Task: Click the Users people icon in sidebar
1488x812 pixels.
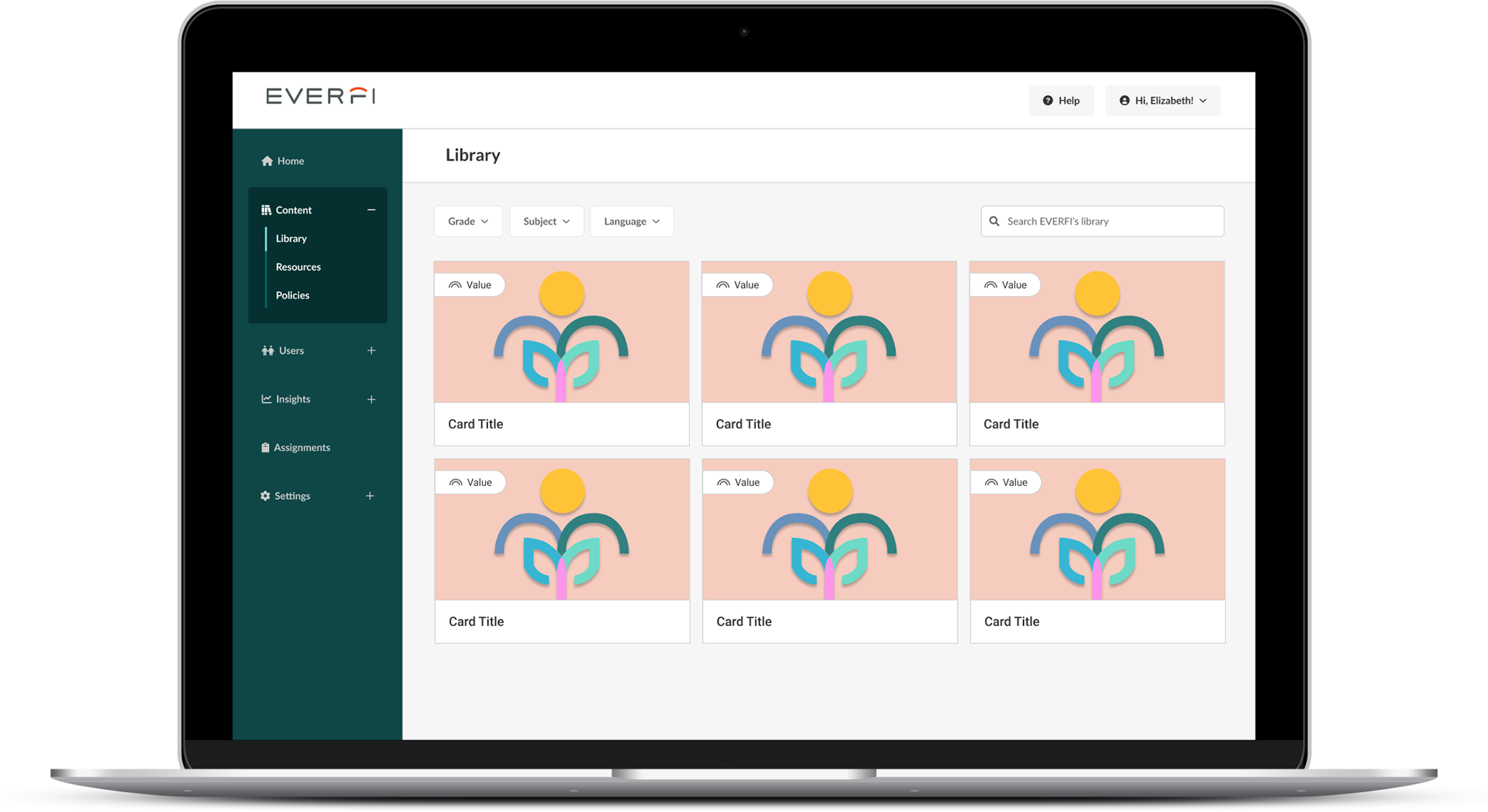Action: [x=267, y=351]
